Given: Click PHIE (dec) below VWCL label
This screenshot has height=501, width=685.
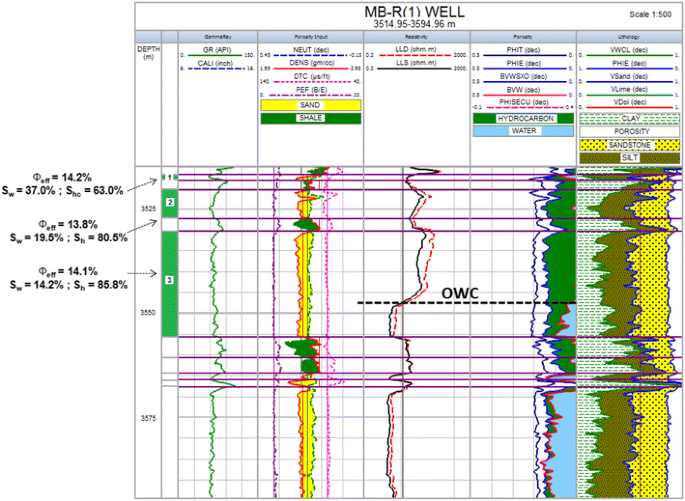Looking at the screenshot, I should (x=630, y=64).
